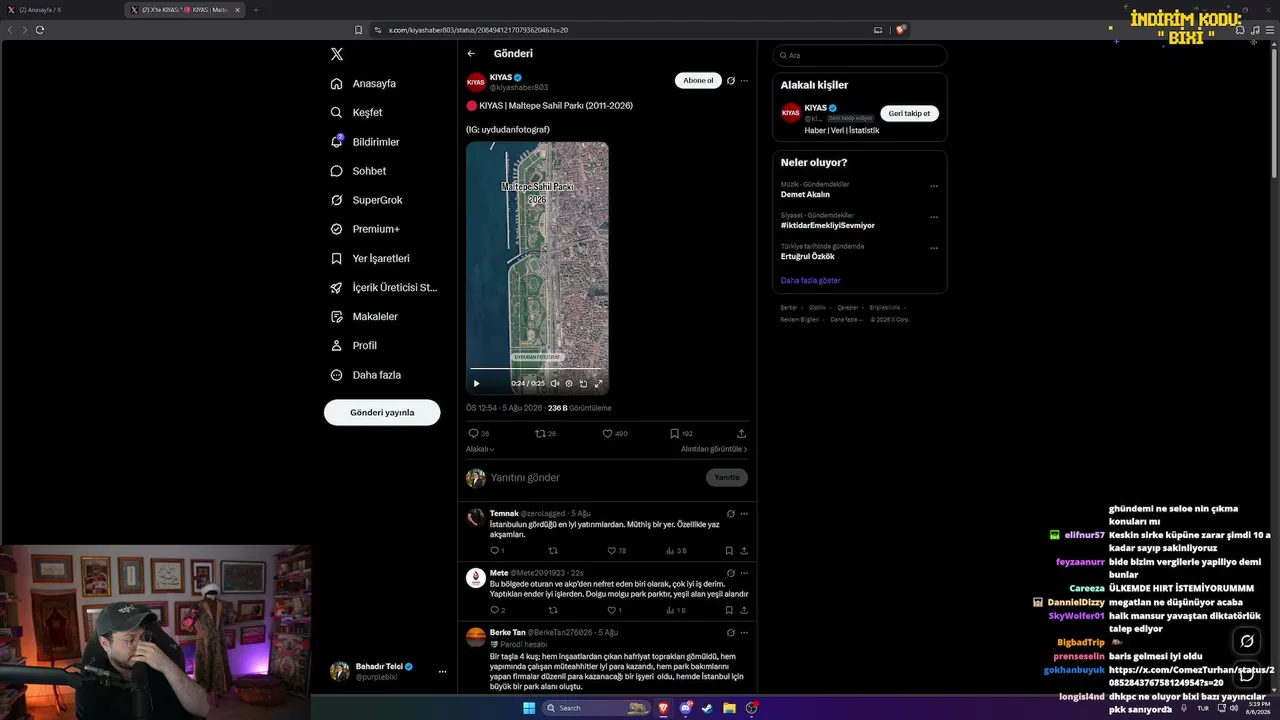Image resolution: width=1280 pixels, height=720 pixels.
Task: Open more options on KIYAS post
Action: pos(744,81)
